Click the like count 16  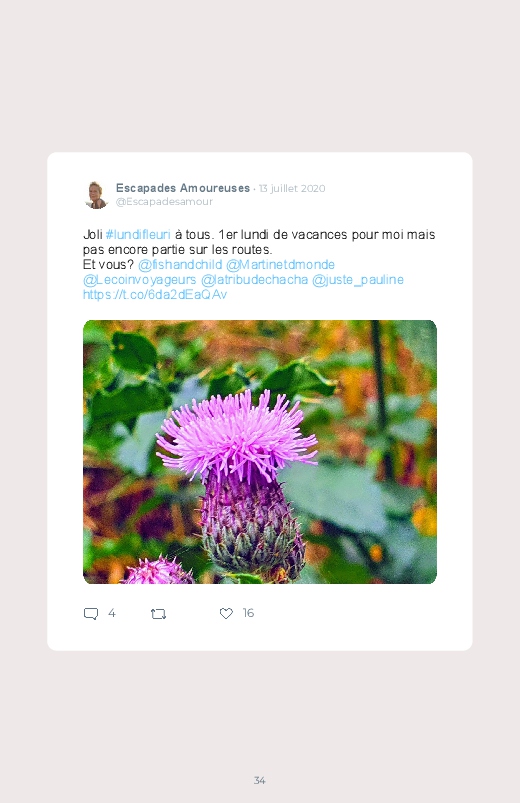[x=248, y=613]
